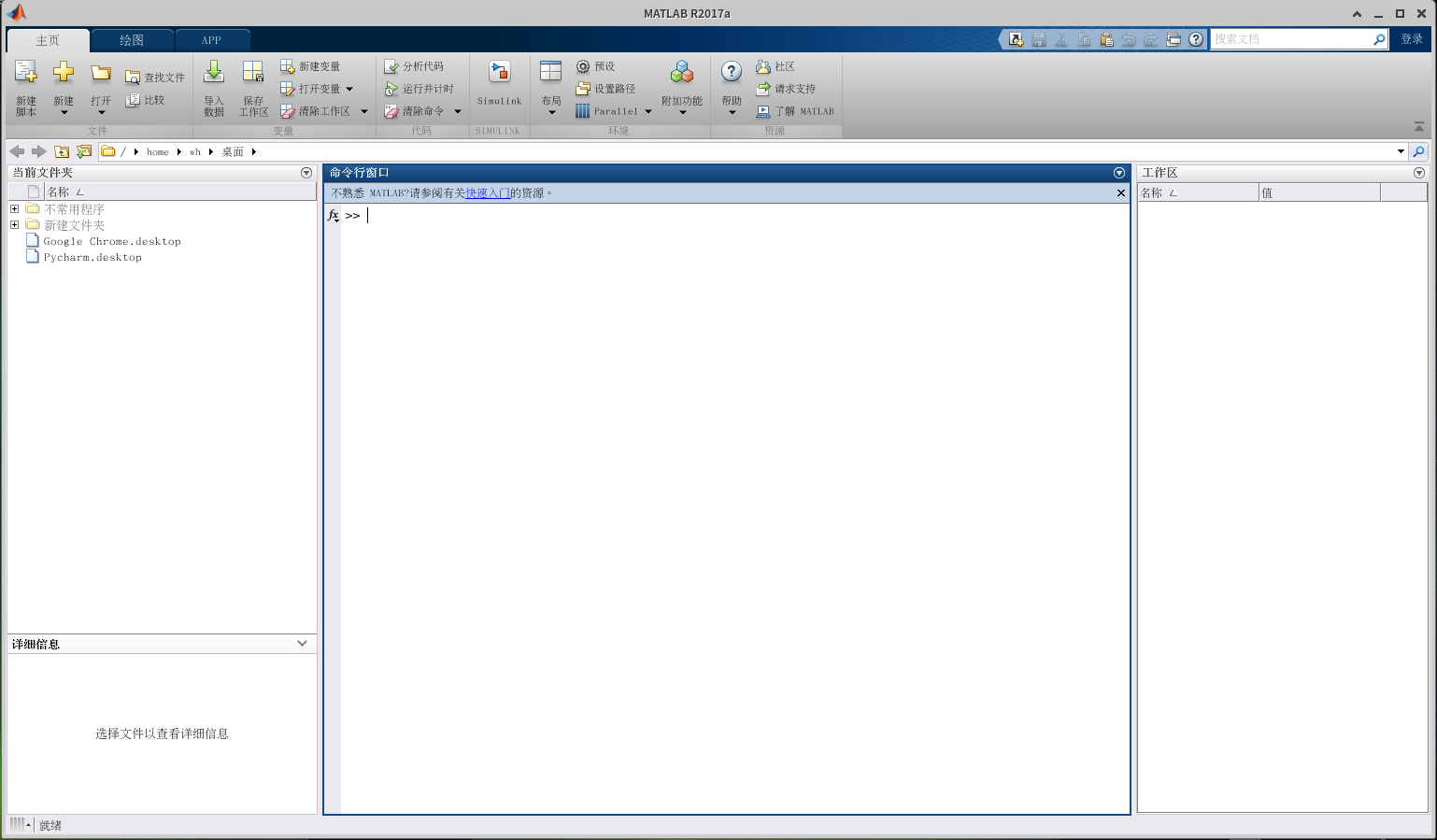Switch to the 绘图 (Plots) tab
This screenshot has height=840, width=1437.
coord(132,40)
